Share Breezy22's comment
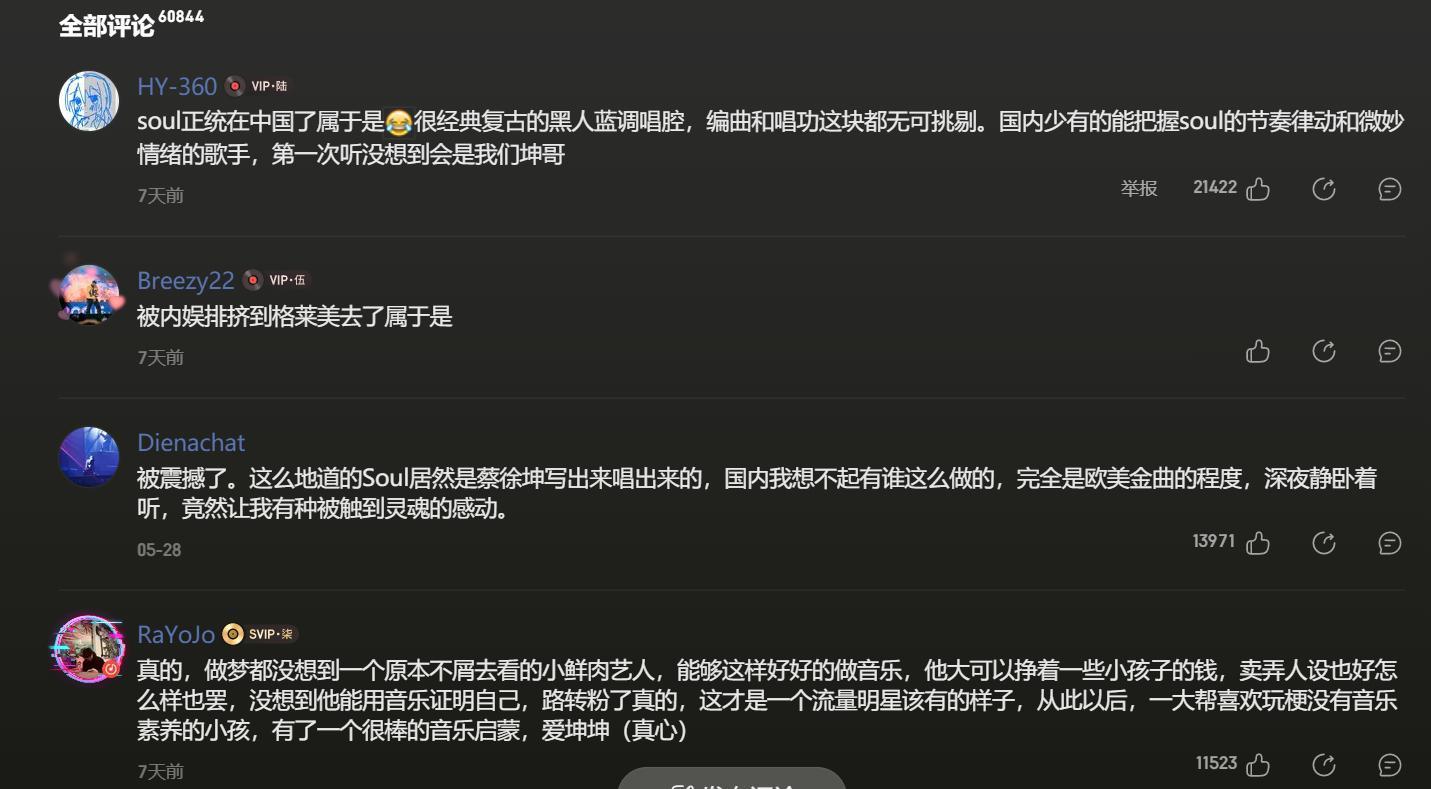1431x789 pixels. tap(1324, 351)
